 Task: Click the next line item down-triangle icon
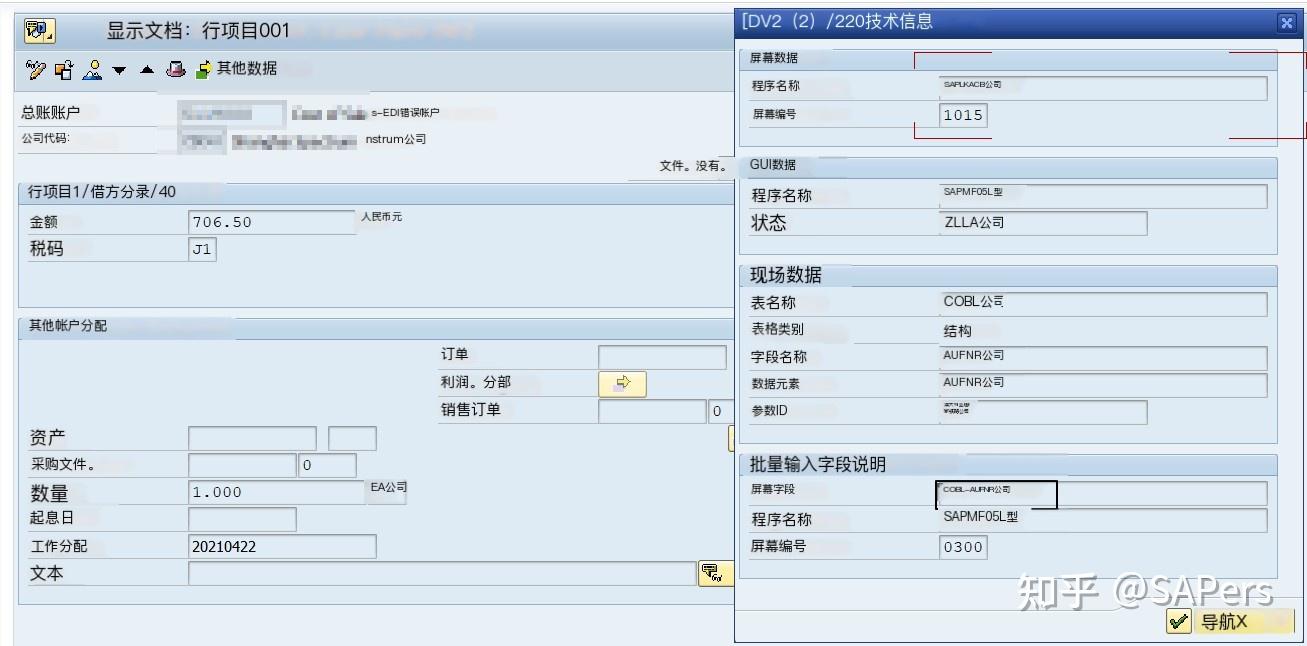point(117,70)
